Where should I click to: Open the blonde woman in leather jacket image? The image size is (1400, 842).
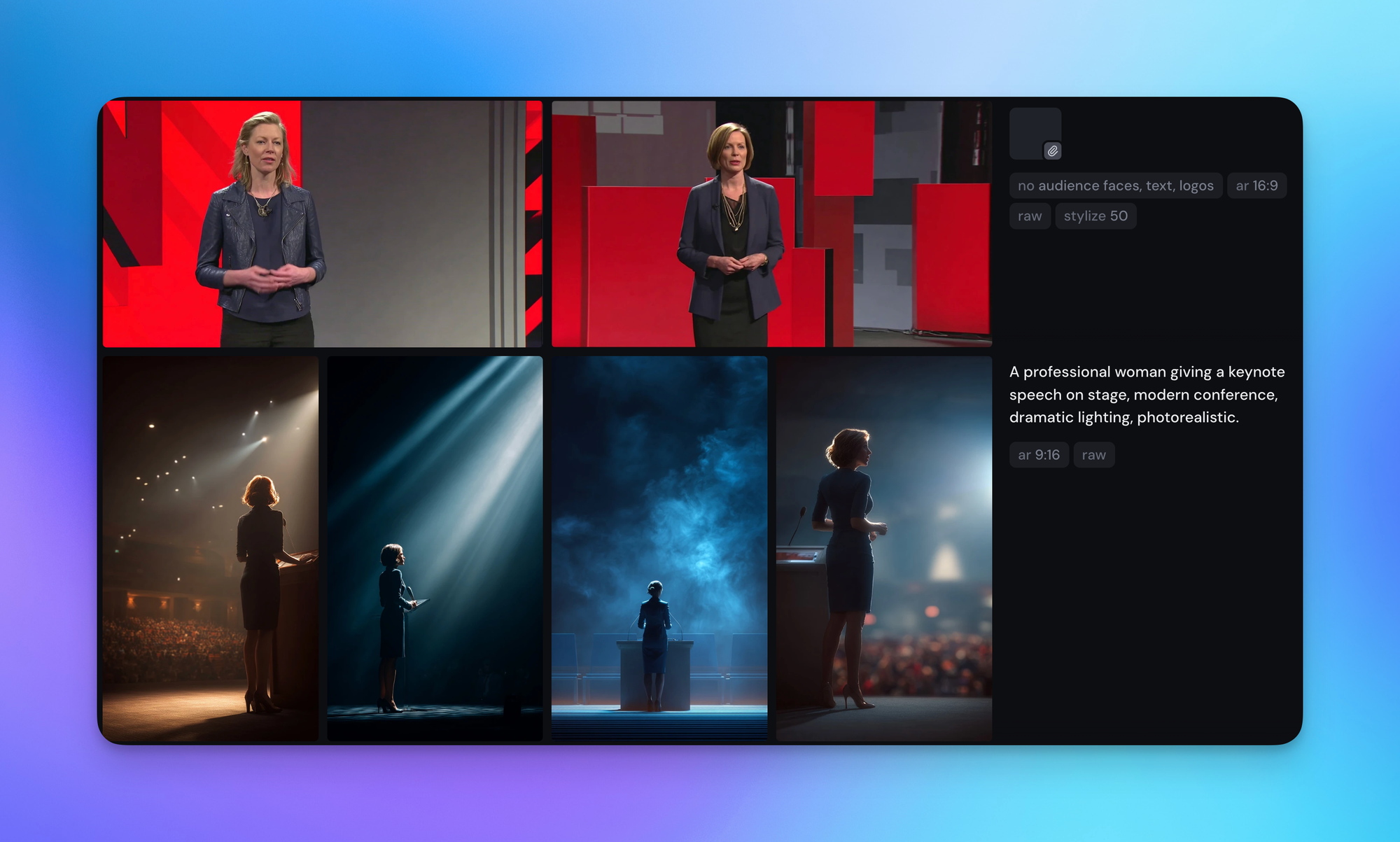point(322,224)
